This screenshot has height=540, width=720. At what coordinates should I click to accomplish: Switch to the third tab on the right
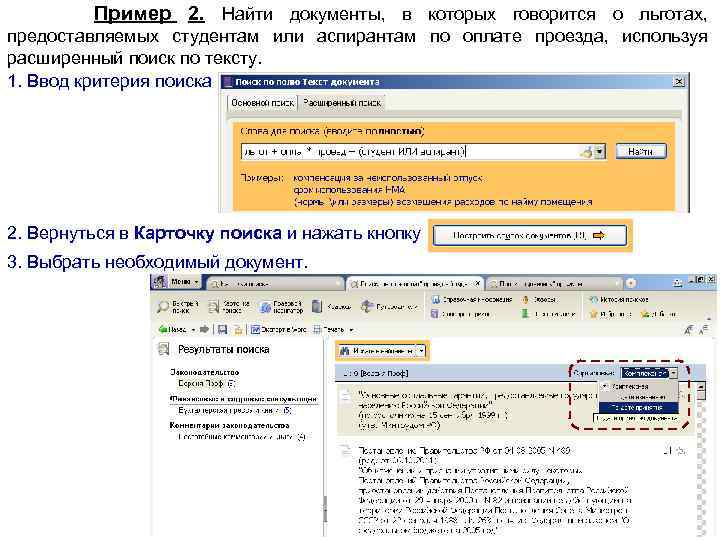(x=554, y=284)
